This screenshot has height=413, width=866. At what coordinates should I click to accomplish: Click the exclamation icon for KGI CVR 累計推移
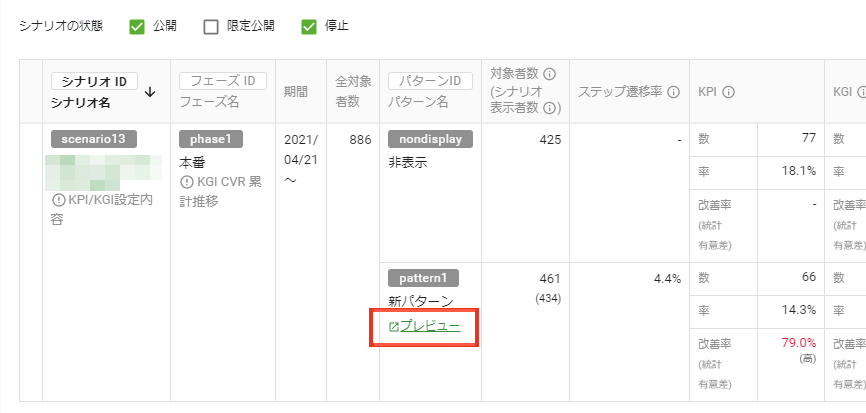tap(186, 182)
